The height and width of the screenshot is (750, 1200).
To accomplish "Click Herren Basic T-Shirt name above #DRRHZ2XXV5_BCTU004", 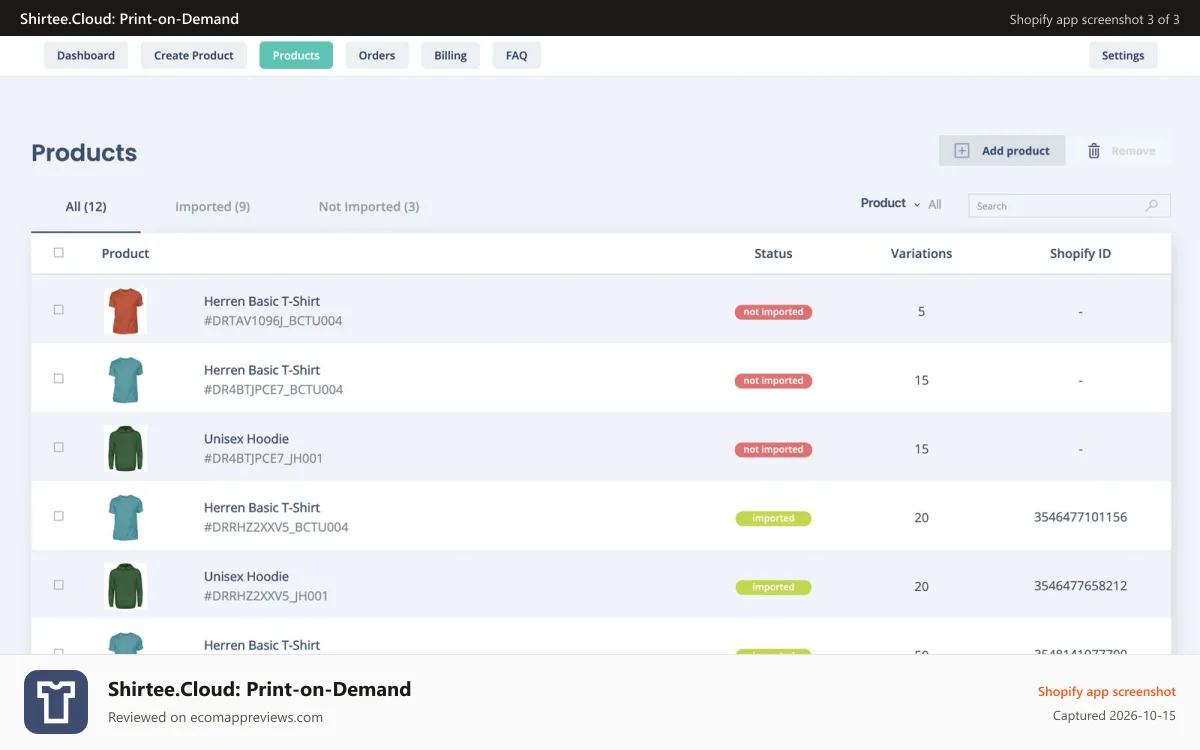I will (262, 508).
